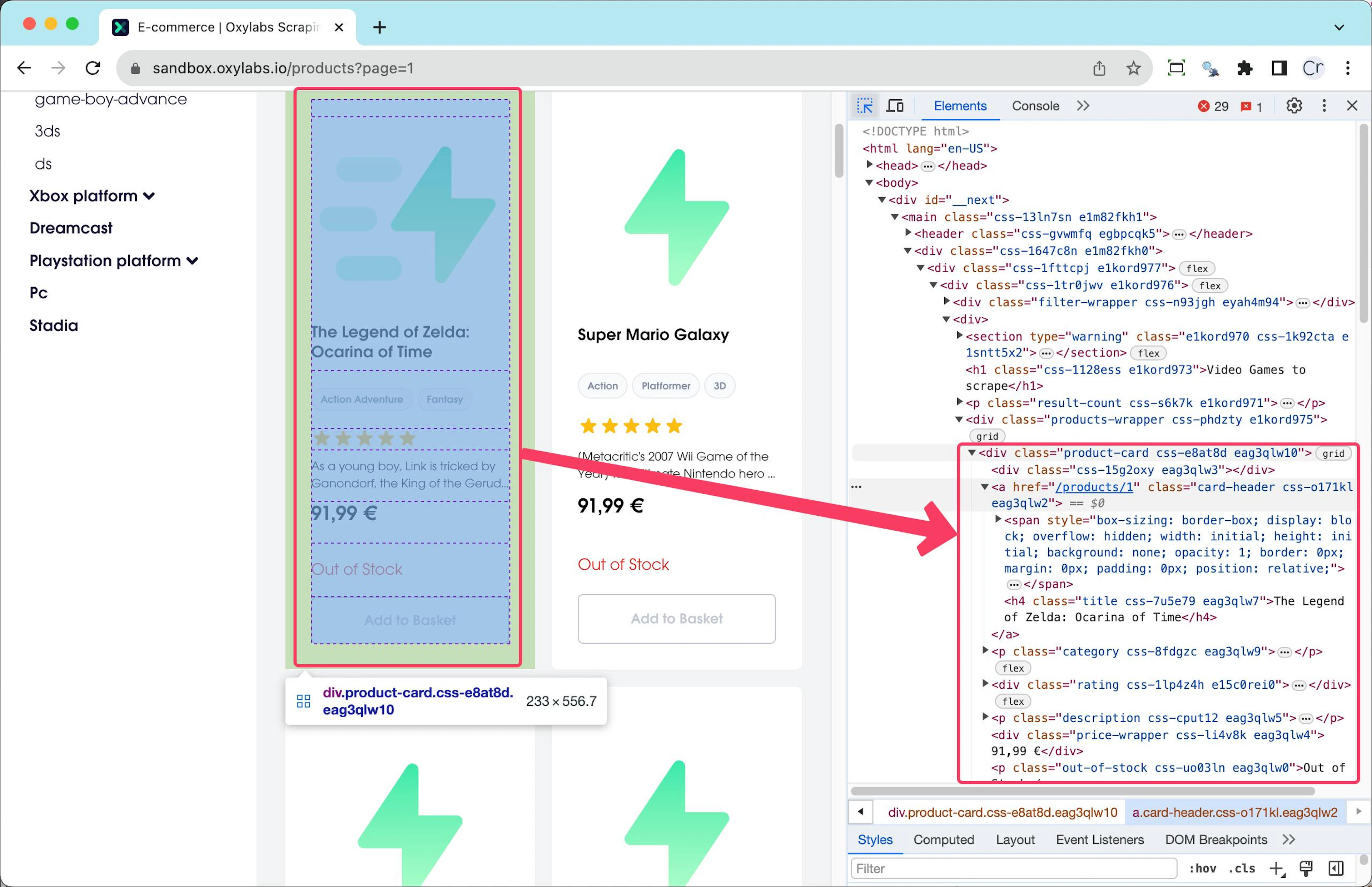The image size is (1372, 887).
Task: Show more DevTools tabs
Action: point(1083,106)
